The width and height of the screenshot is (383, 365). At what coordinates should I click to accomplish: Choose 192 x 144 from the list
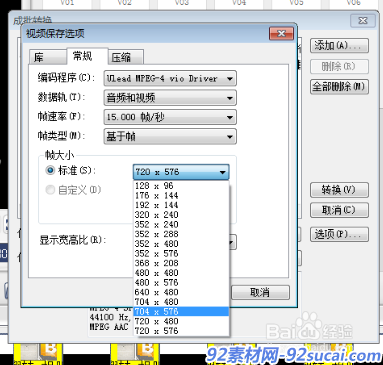(181, 205)
